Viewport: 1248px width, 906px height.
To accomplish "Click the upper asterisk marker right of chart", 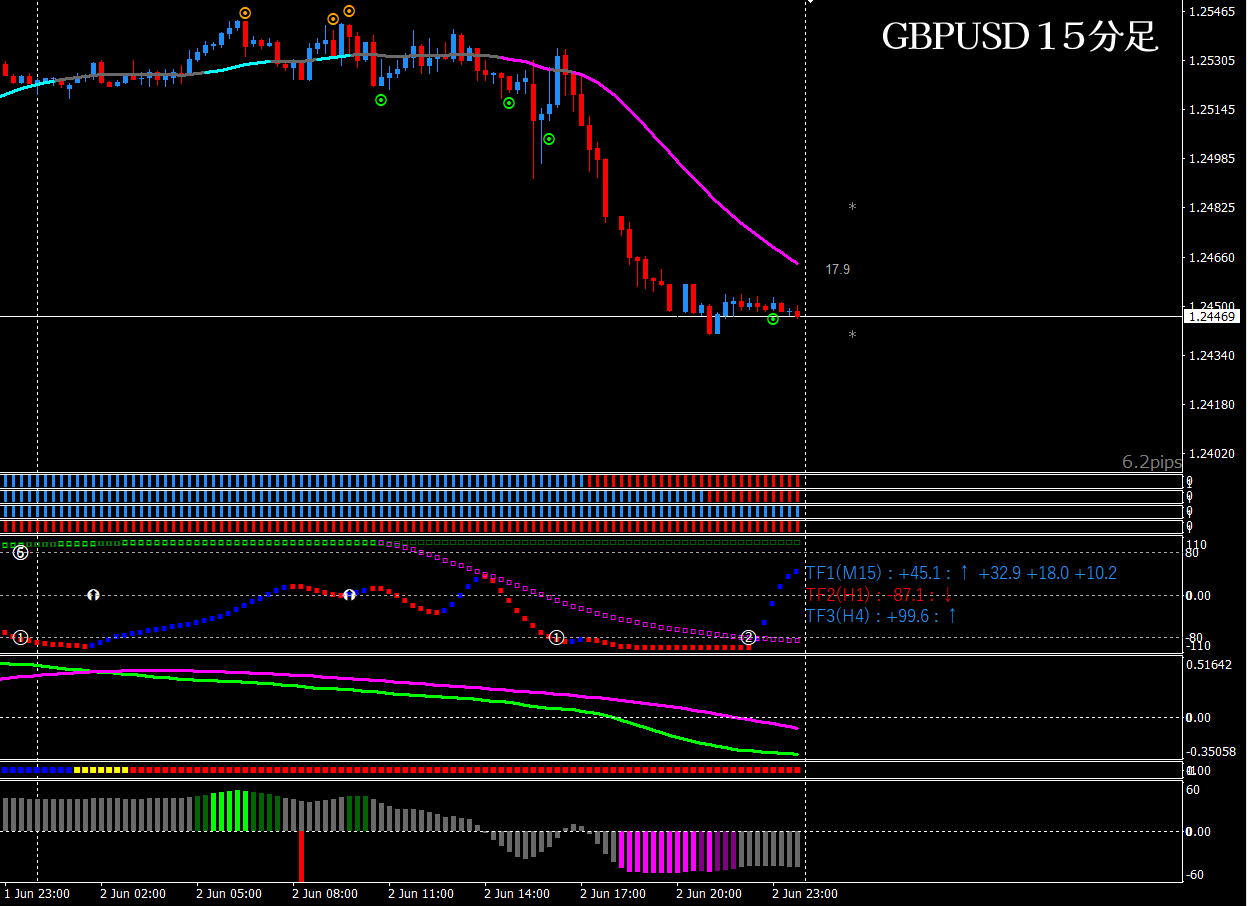I will tap(852, 208).
